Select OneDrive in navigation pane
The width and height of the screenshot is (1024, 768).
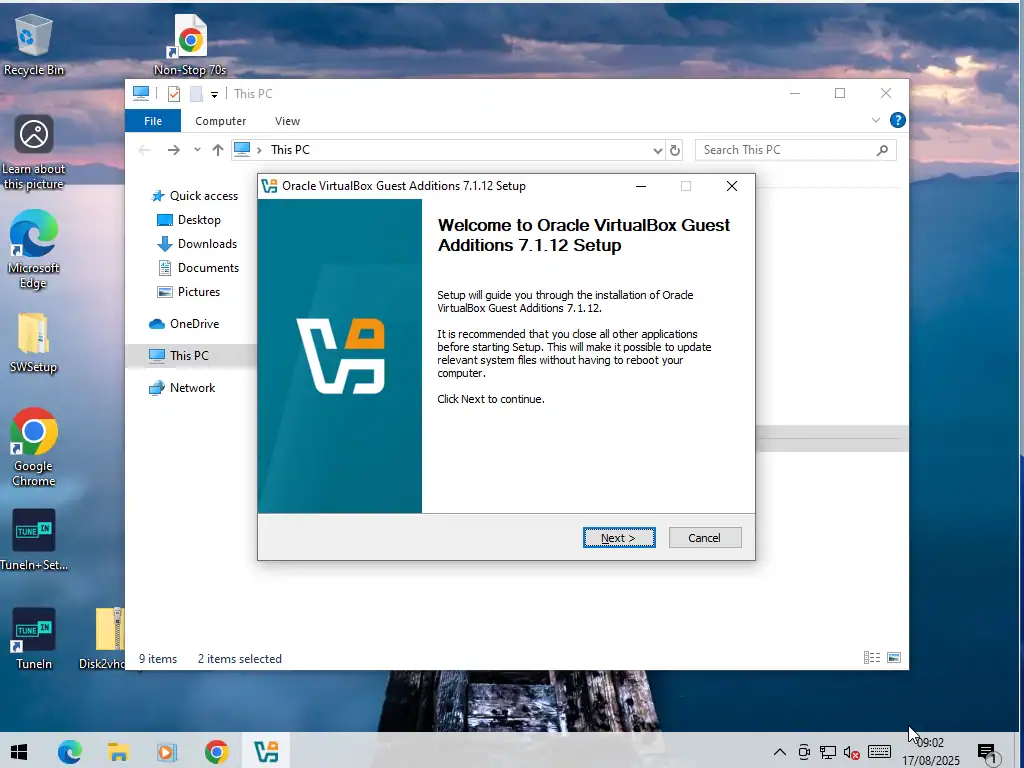[x=194, y=324]
